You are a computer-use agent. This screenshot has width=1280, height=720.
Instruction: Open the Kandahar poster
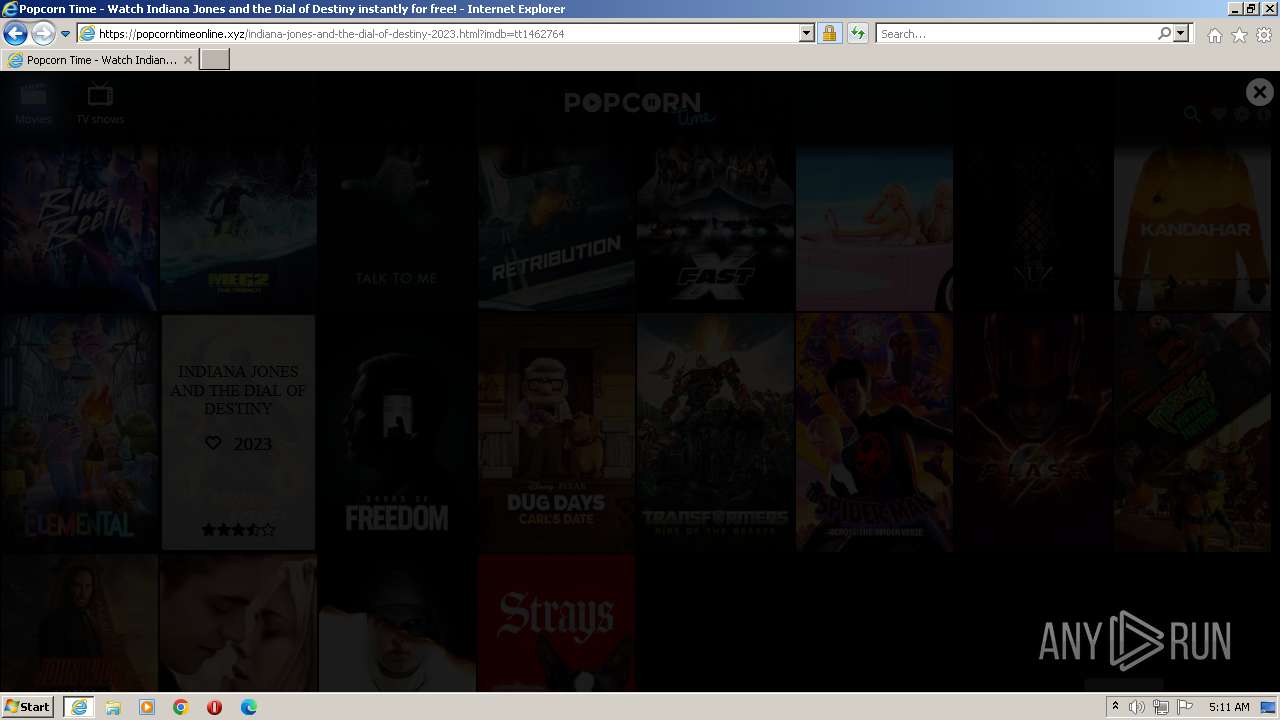click(x=1192, y=227)
